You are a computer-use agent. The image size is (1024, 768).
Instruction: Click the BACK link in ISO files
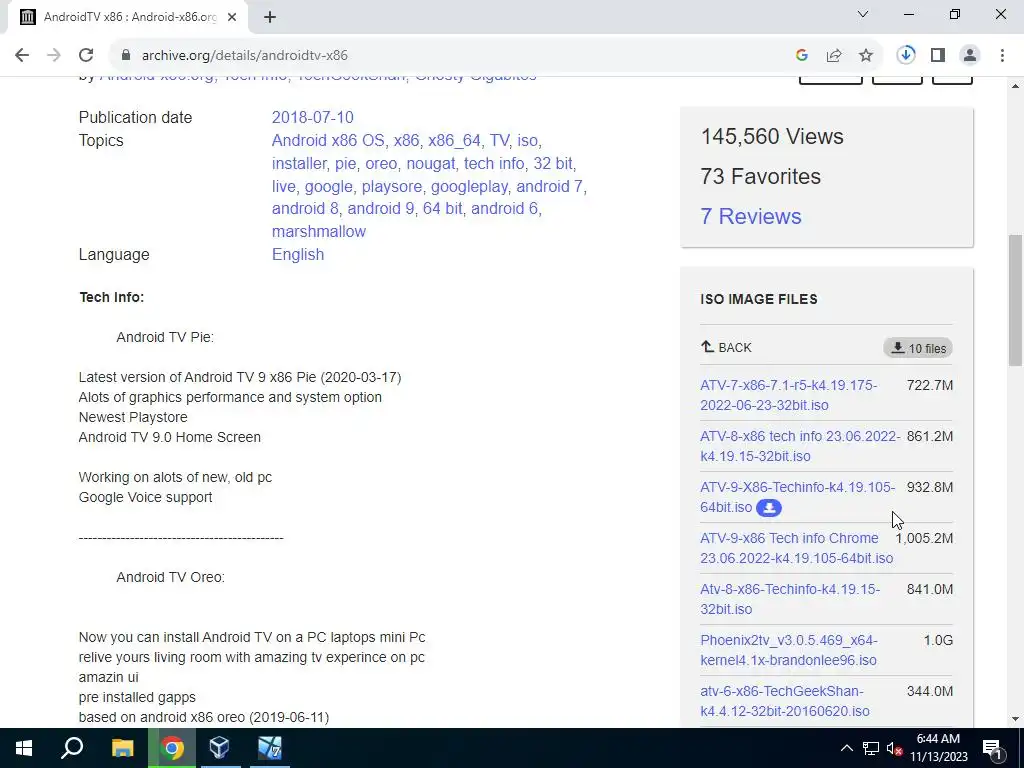726,347
